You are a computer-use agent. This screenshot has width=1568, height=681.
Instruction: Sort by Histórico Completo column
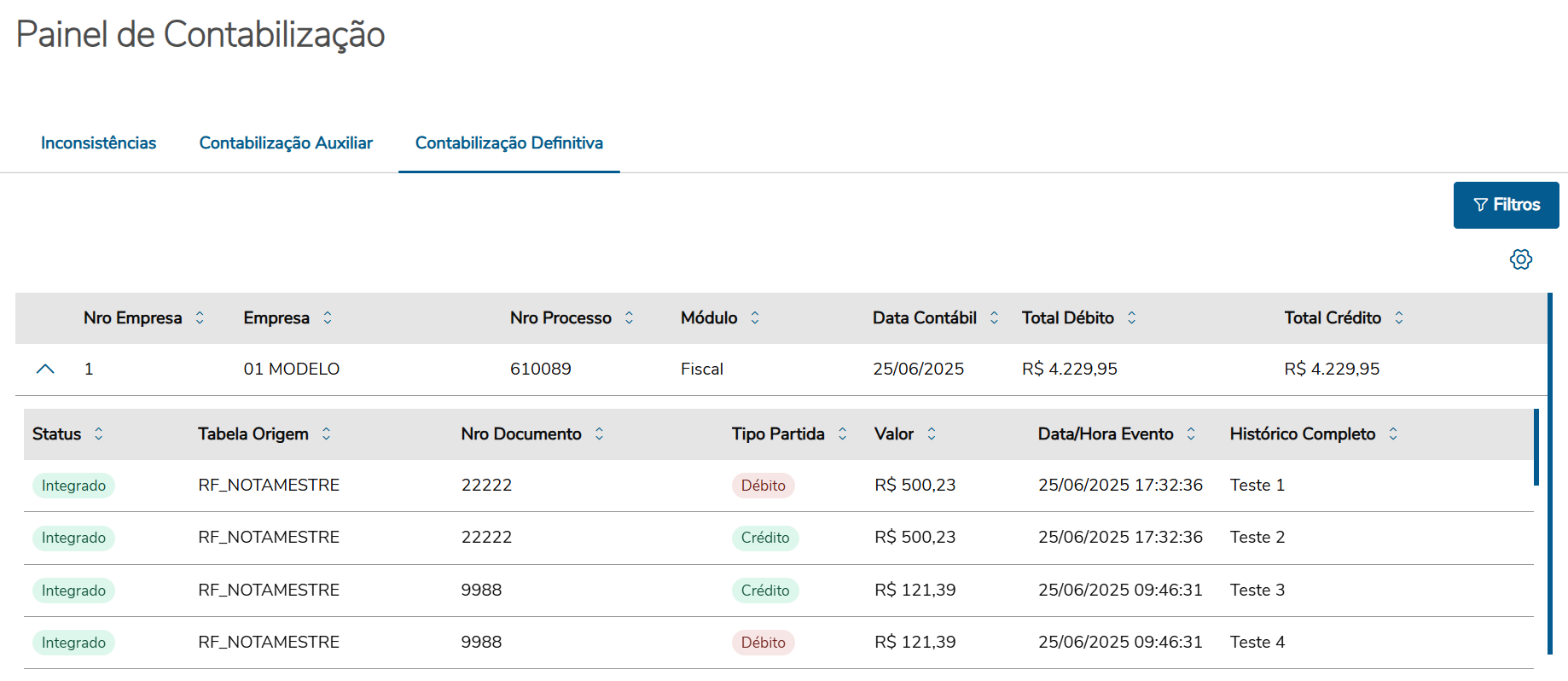tap(1394, 434)
